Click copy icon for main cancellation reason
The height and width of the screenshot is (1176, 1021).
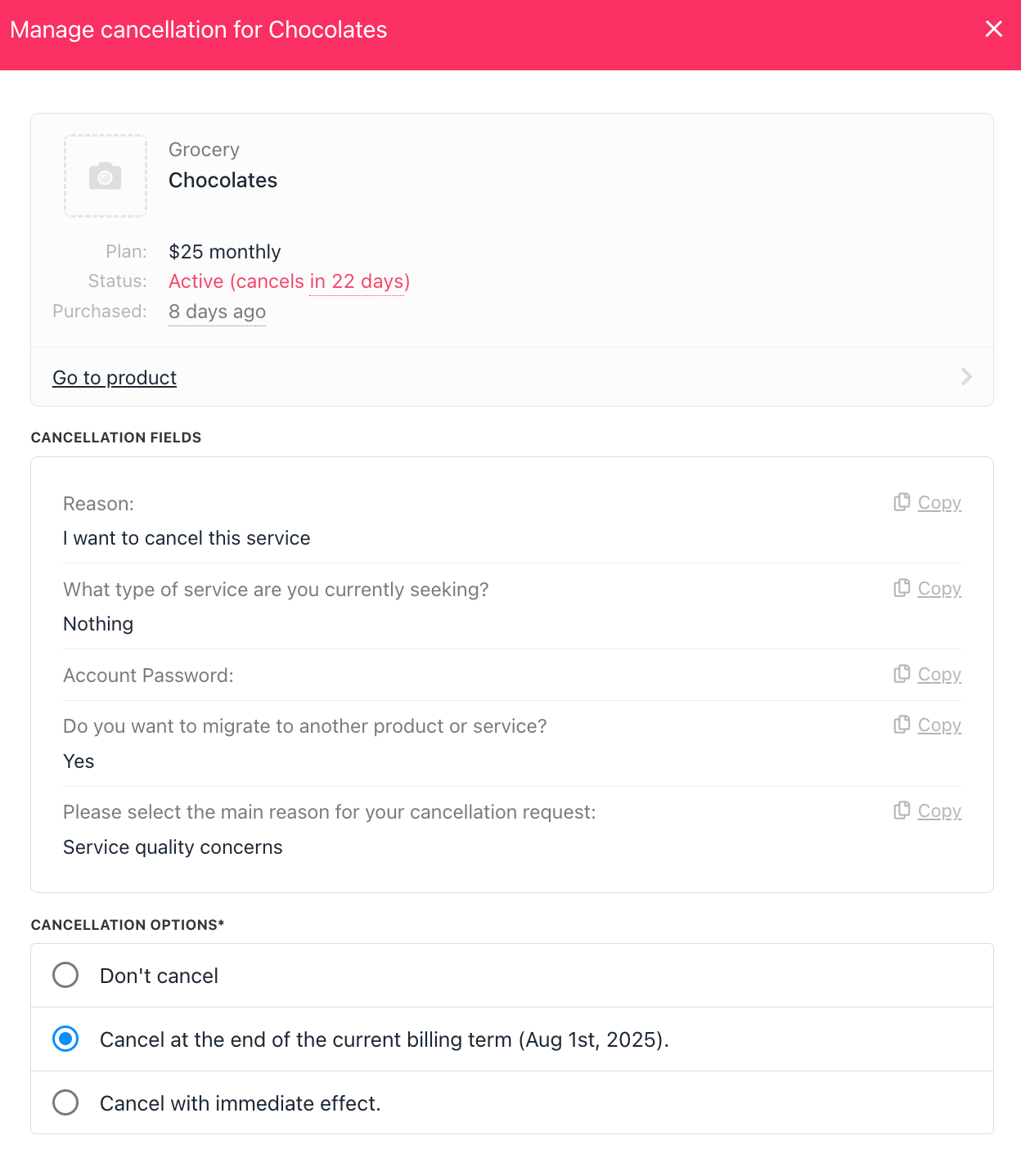click(902, 810)
